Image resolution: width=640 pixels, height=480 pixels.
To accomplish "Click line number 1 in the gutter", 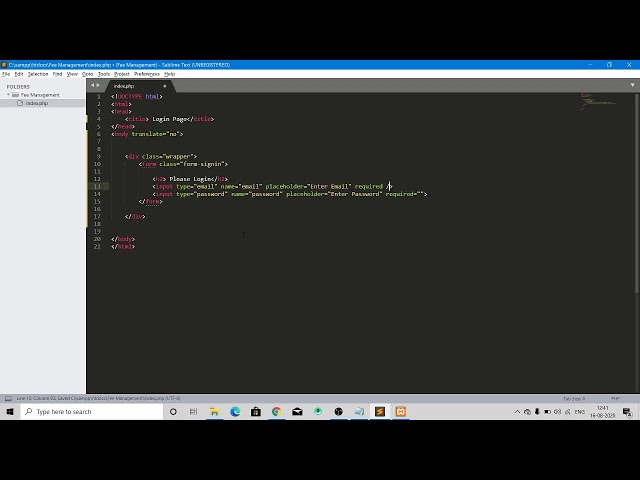I will pyautogui.click(x=99, y=96).
